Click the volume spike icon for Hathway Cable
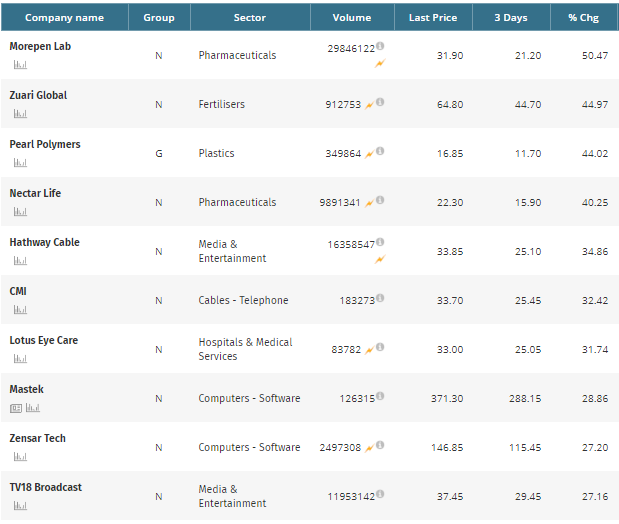Screen dimensions: 619x524 click(x=380, y=260)
